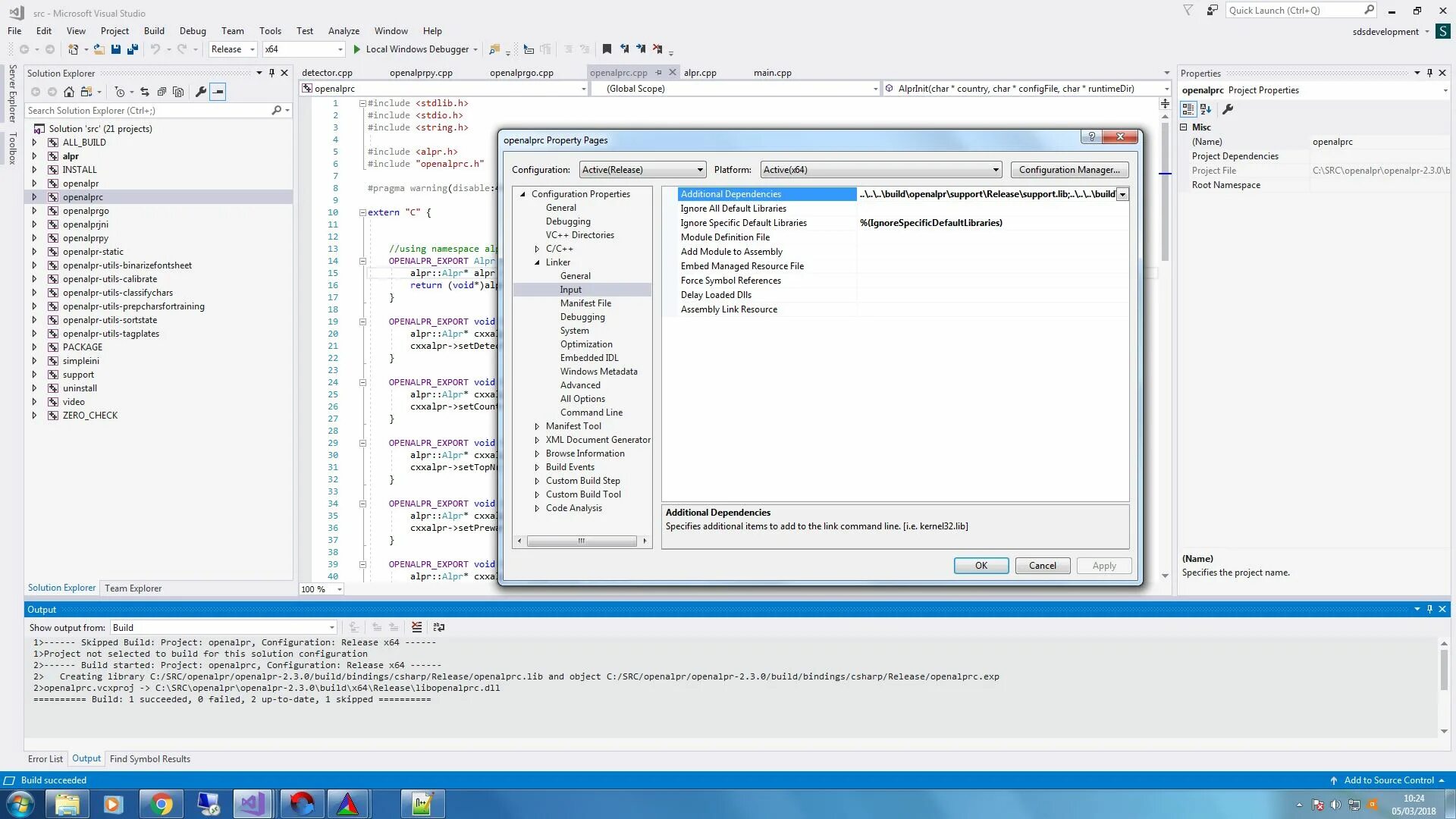The image size is (1456, 819).
Task: Open the Build menu
Action: click(154, 31)
